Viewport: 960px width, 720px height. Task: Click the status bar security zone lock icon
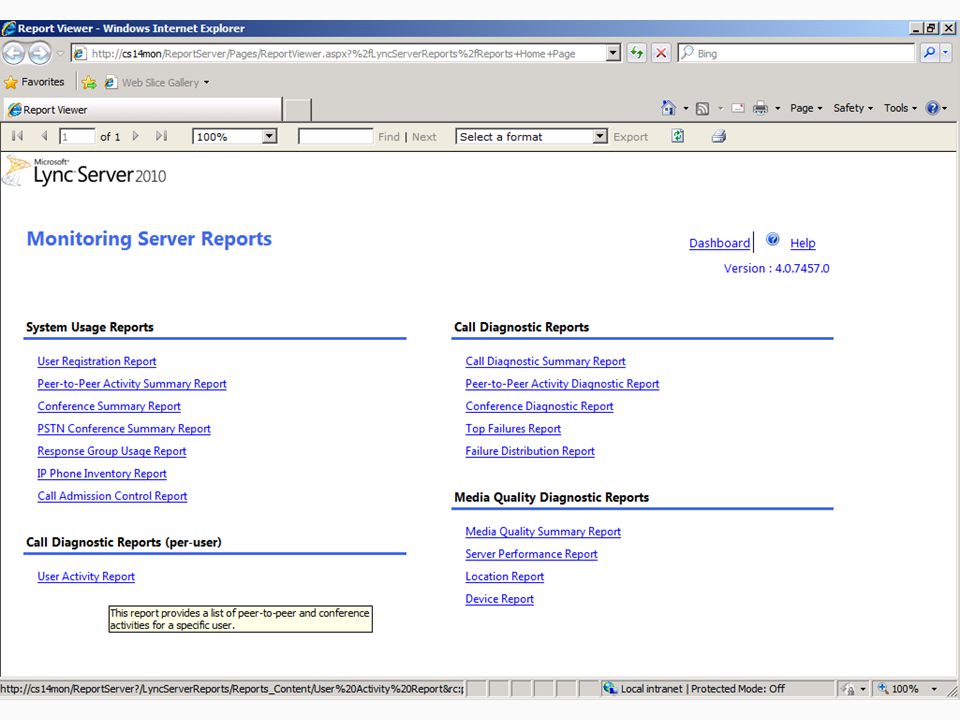[x=849, y=689]
